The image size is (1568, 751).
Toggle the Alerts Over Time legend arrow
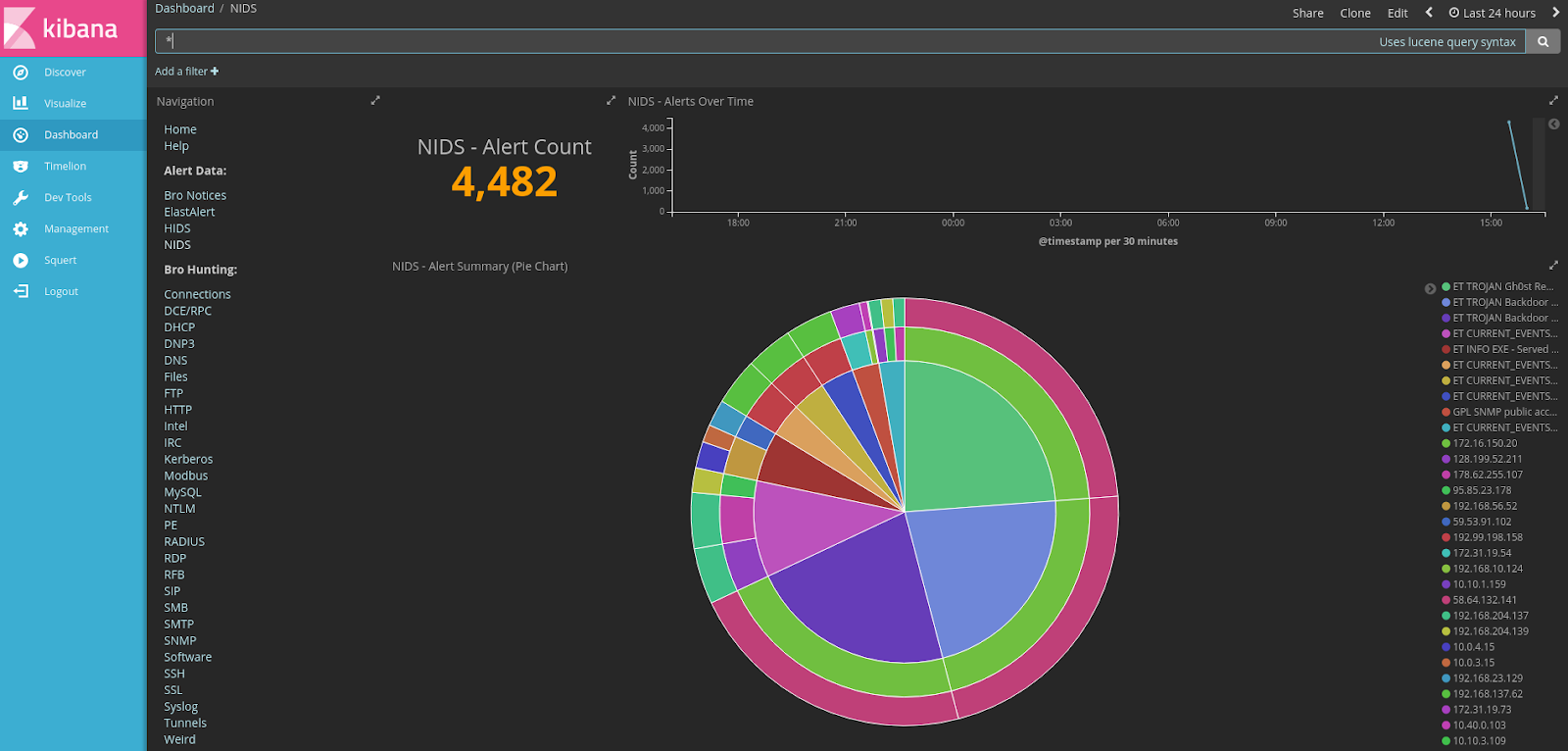(1553, 124)
